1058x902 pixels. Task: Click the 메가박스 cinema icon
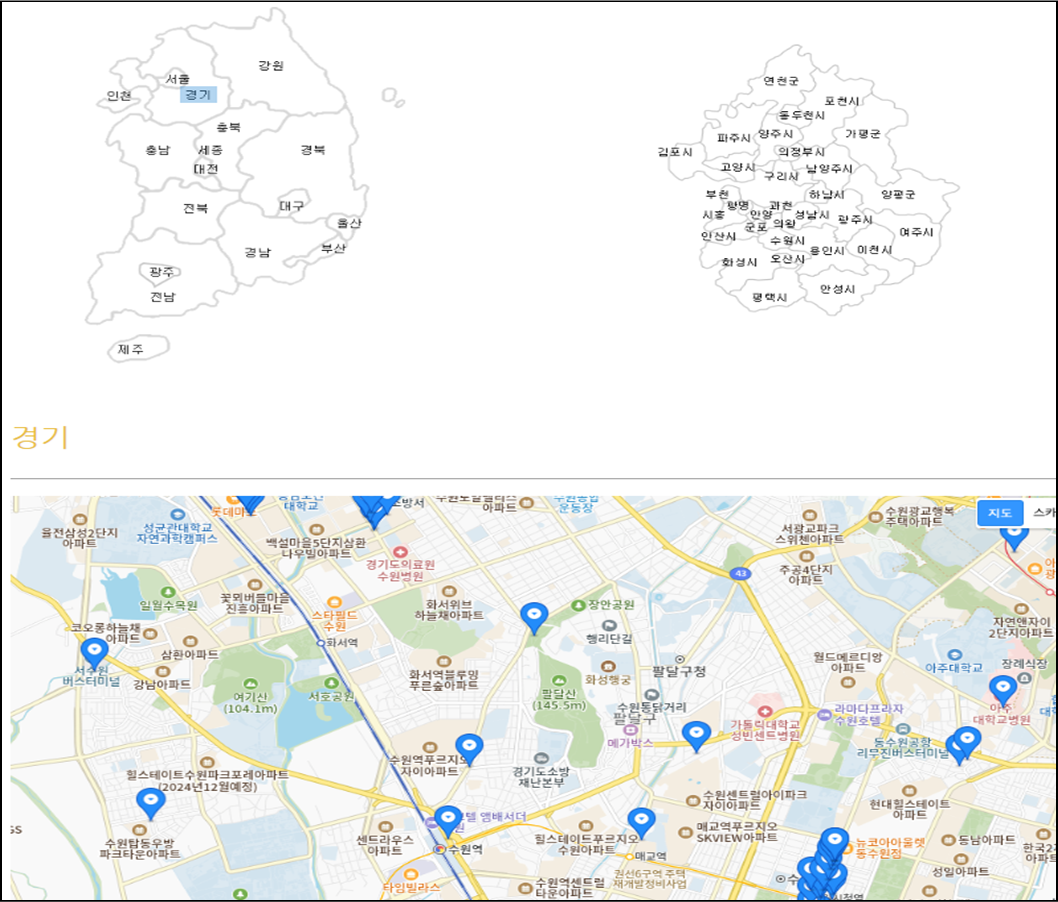(x=630, y=730)
